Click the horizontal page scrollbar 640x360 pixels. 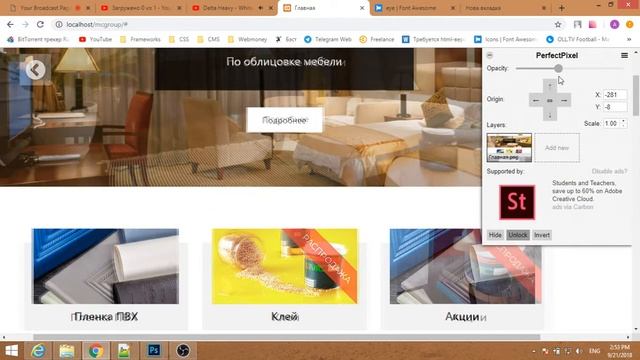287,337
